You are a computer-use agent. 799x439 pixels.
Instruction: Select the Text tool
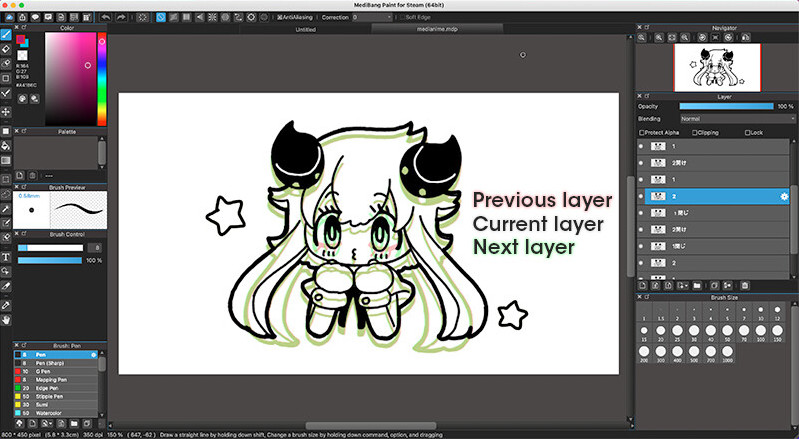pyautogui.click(x=6, y=256)
